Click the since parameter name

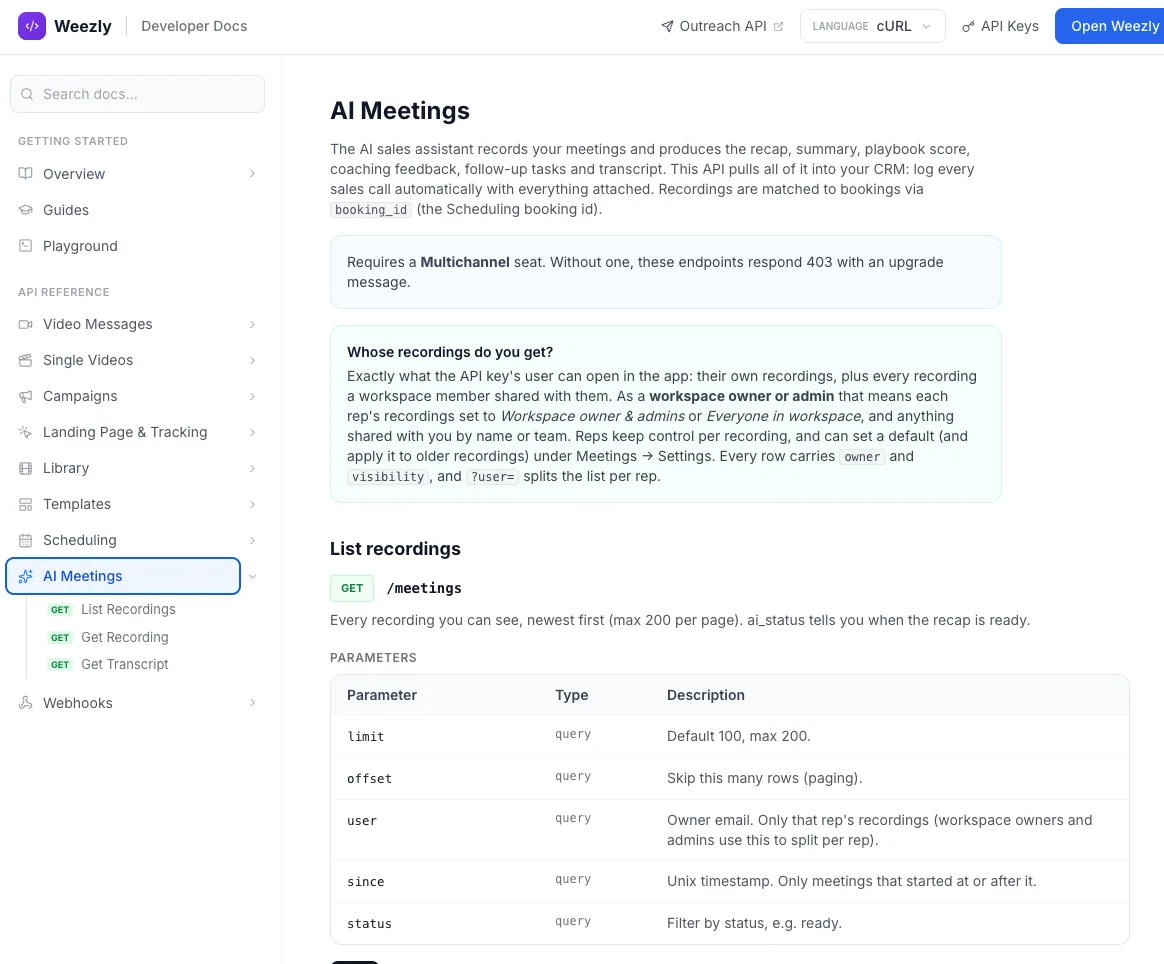(x=365, y=882)
